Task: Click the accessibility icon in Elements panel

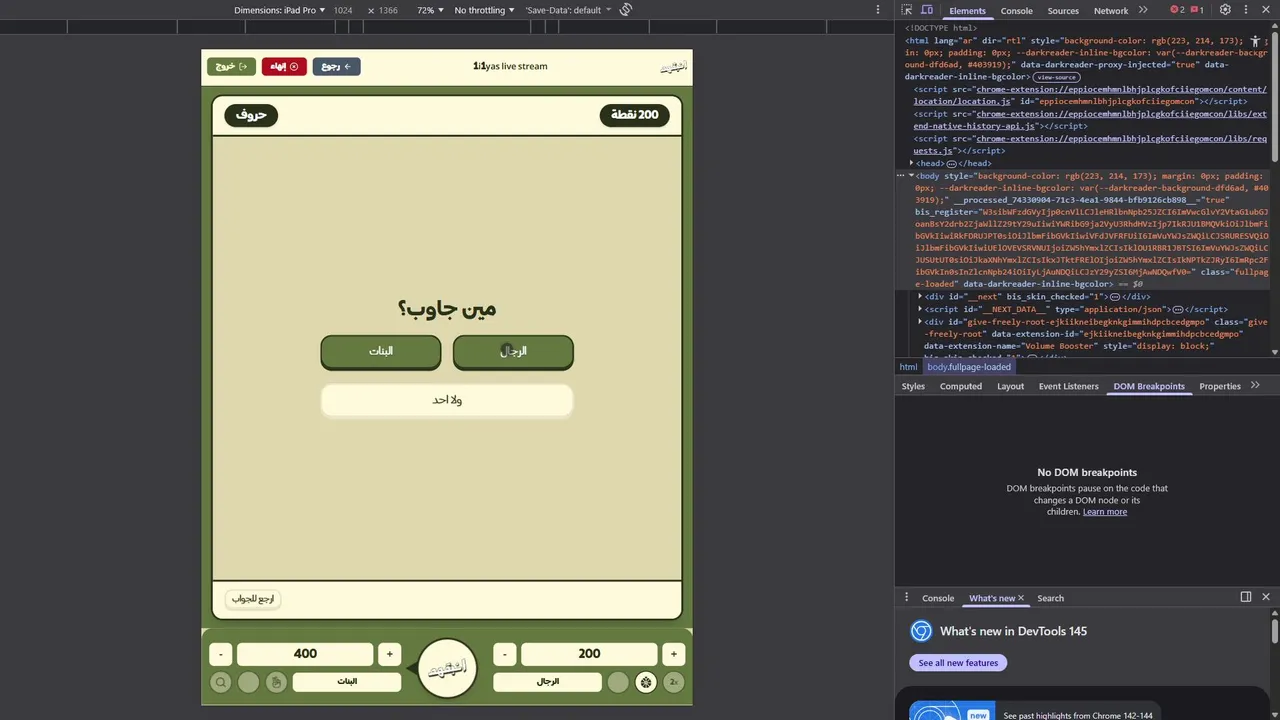Action: pos(1255,42)
